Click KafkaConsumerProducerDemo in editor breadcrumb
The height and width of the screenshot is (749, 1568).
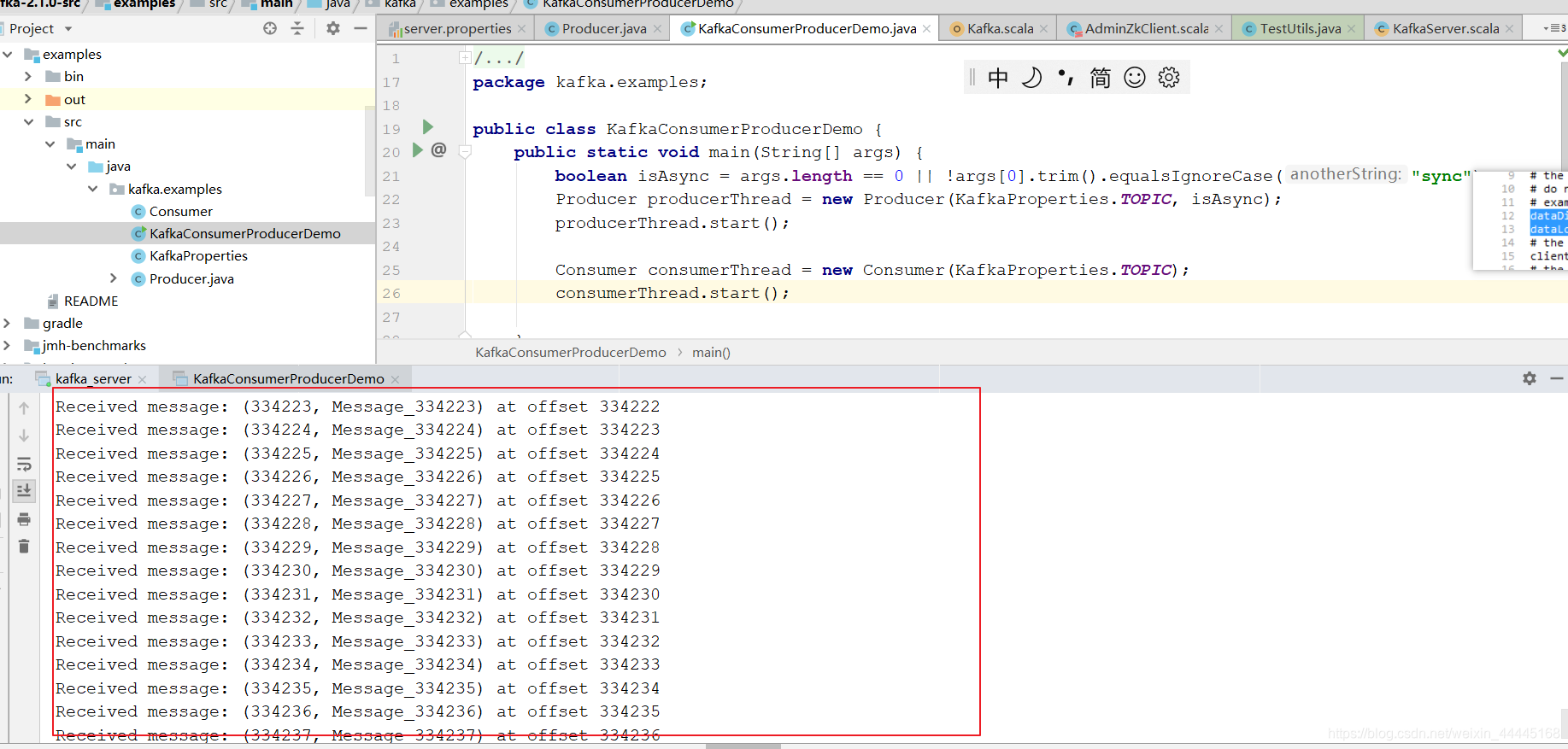tap(571, 352)
